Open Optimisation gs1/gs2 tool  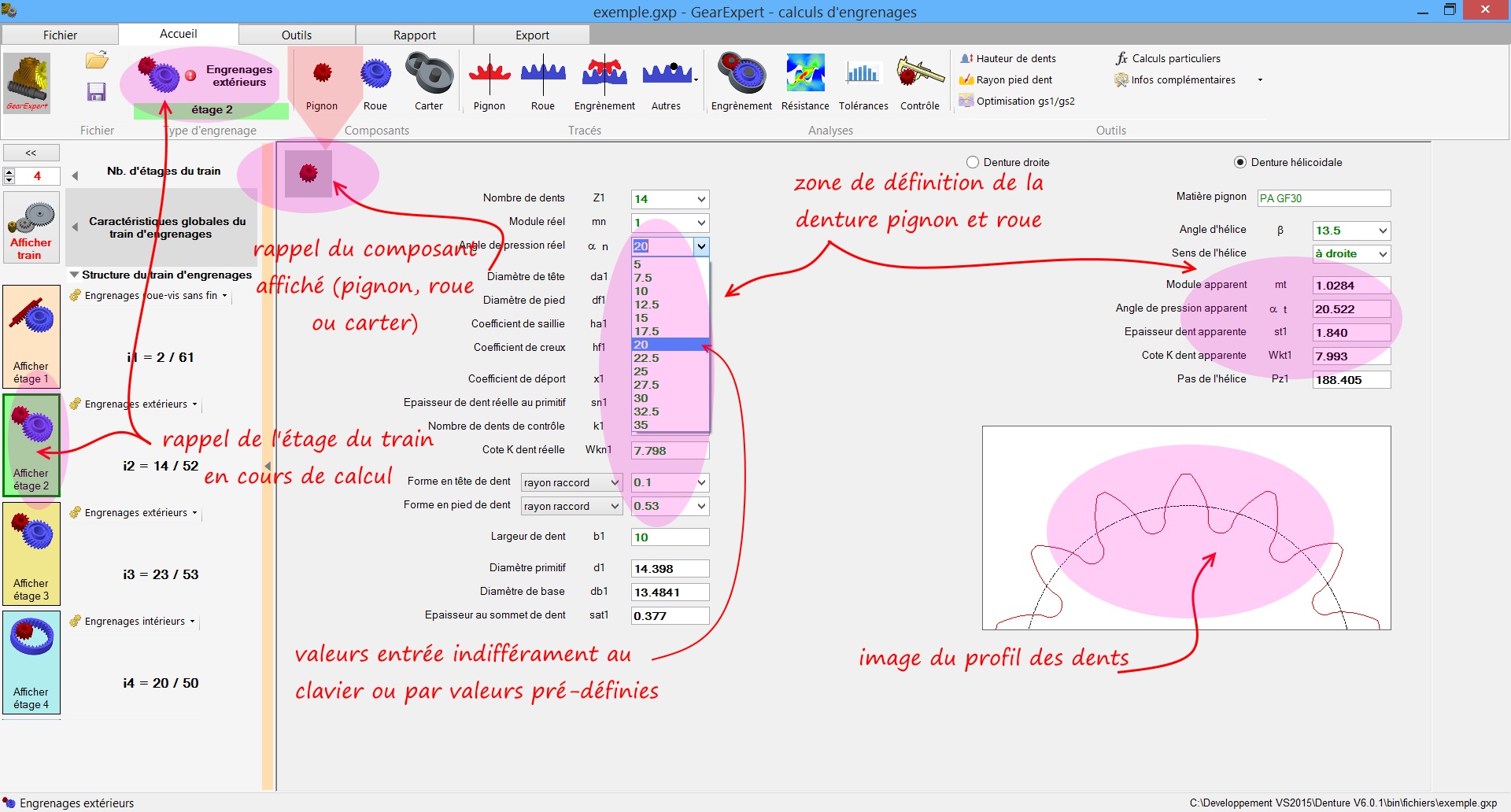click(x=1017, y=101)
